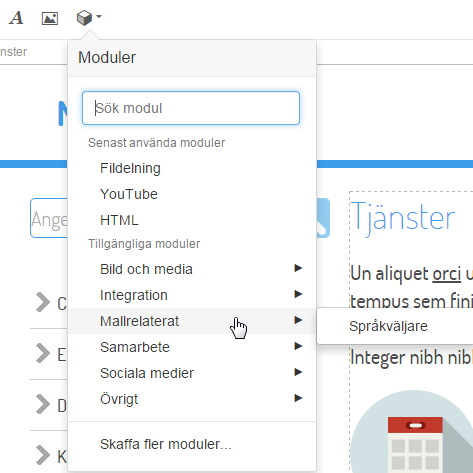The width and height of the screenshot is (473, 473).
Task: Click Skaffa fler moduler link
Action: coord(166,444)
